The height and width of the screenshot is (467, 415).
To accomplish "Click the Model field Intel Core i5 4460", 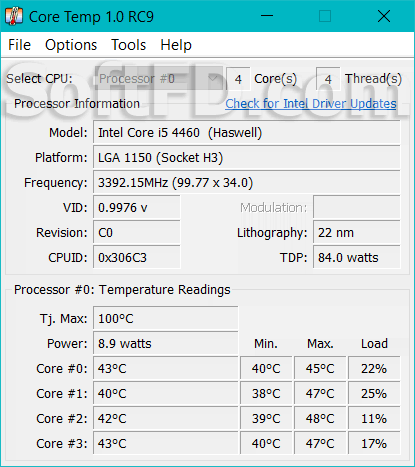I will click(x=247, y=133).
